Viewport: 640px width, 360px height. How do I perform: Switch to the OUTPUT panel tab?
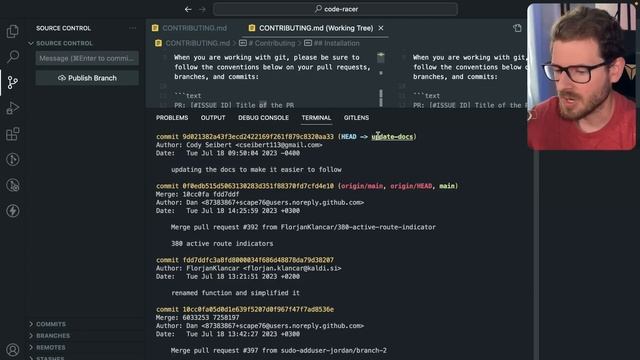pyautogui.click(x=213, y=118)
